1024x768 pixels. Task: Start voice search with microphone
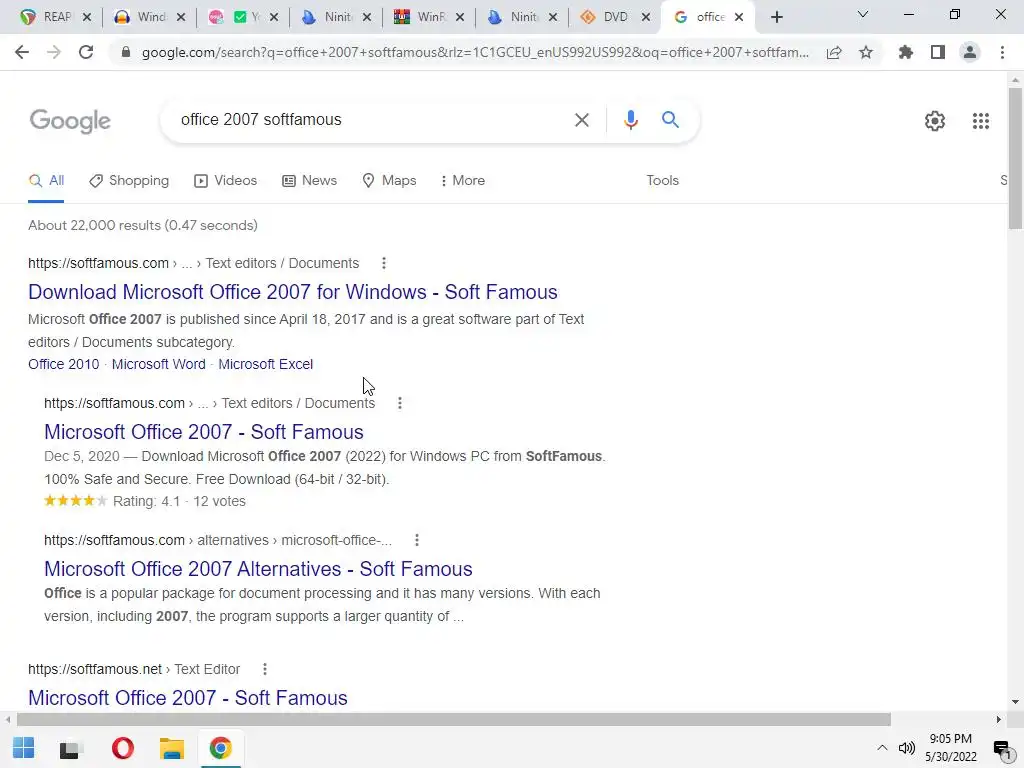pos(630,120)
